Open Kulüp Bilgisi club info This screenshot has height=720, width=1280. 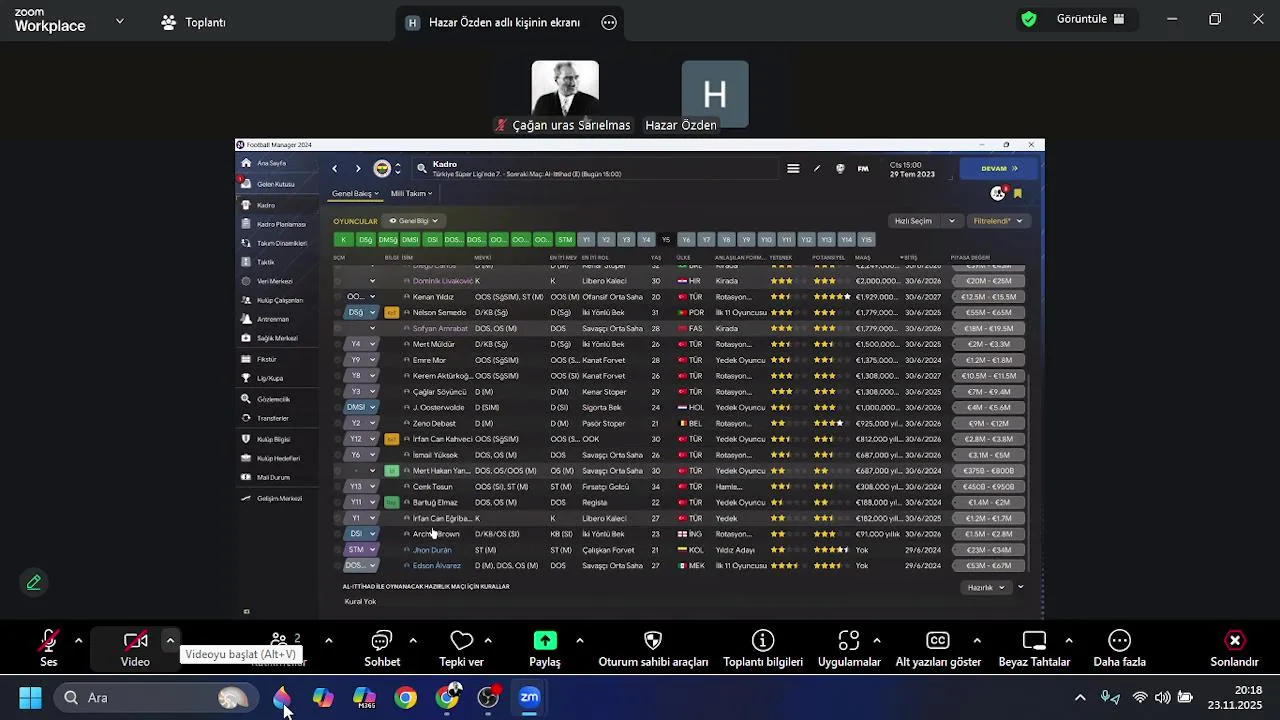(273, 439)
